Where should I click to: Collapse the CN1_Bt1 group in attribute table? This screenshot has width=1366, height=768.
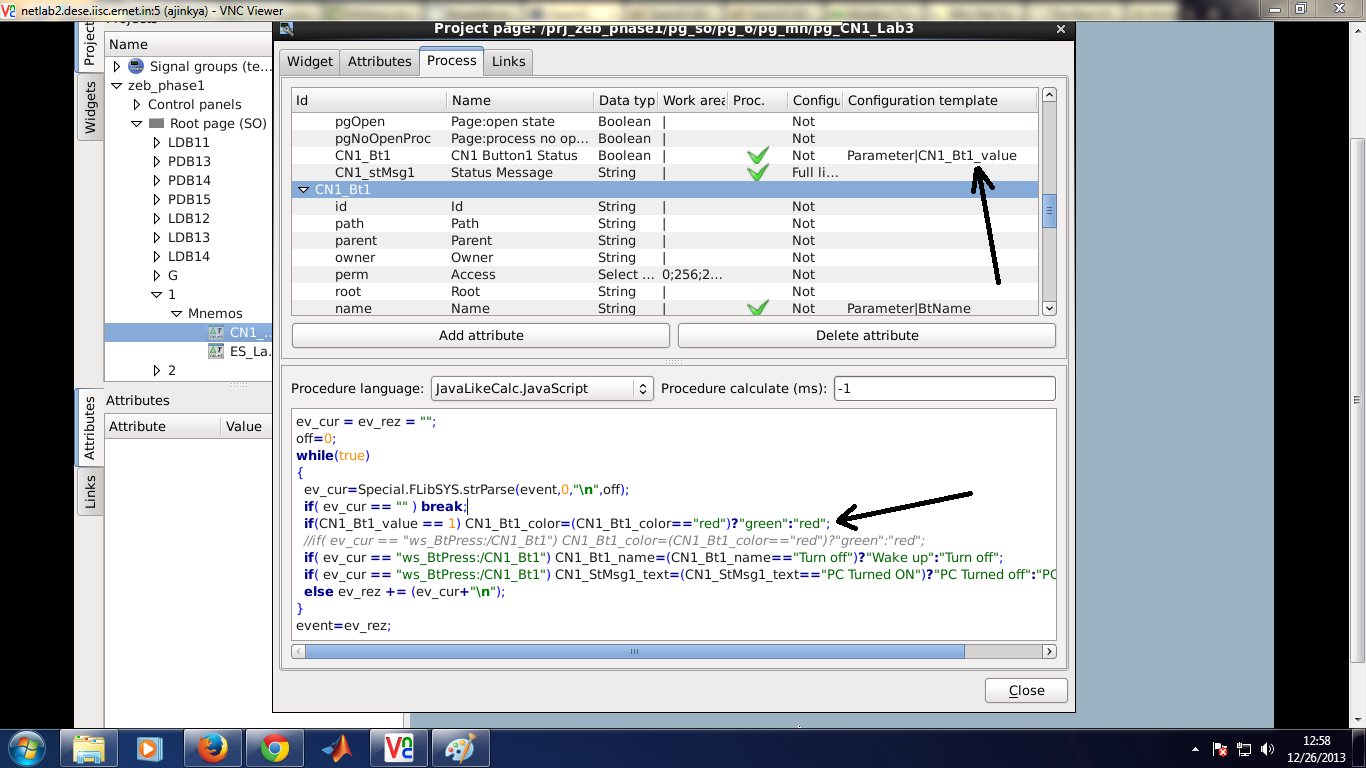(304, 190)
